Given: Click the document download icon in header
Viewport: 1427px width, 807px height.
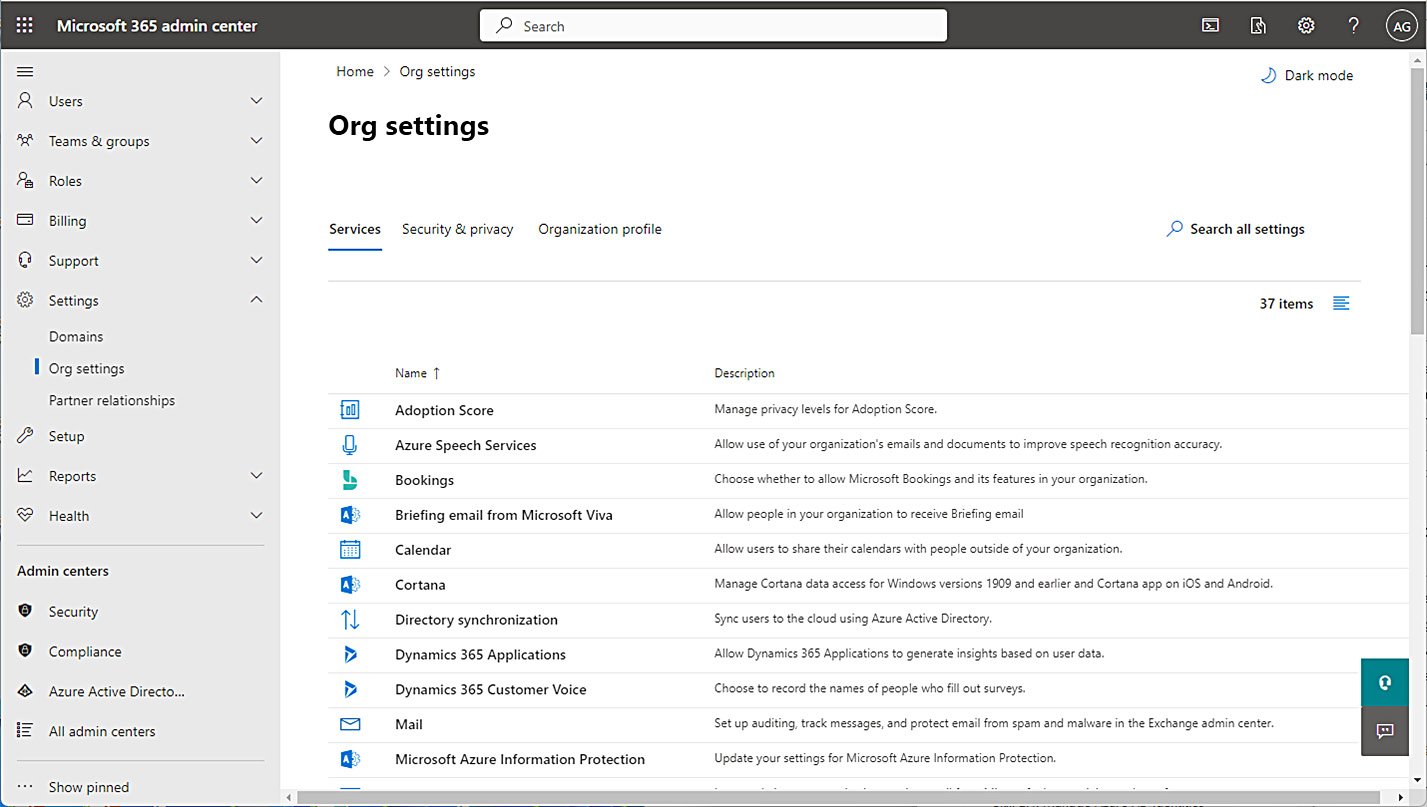Looking at the screenshot, I should pos(1258,26).
